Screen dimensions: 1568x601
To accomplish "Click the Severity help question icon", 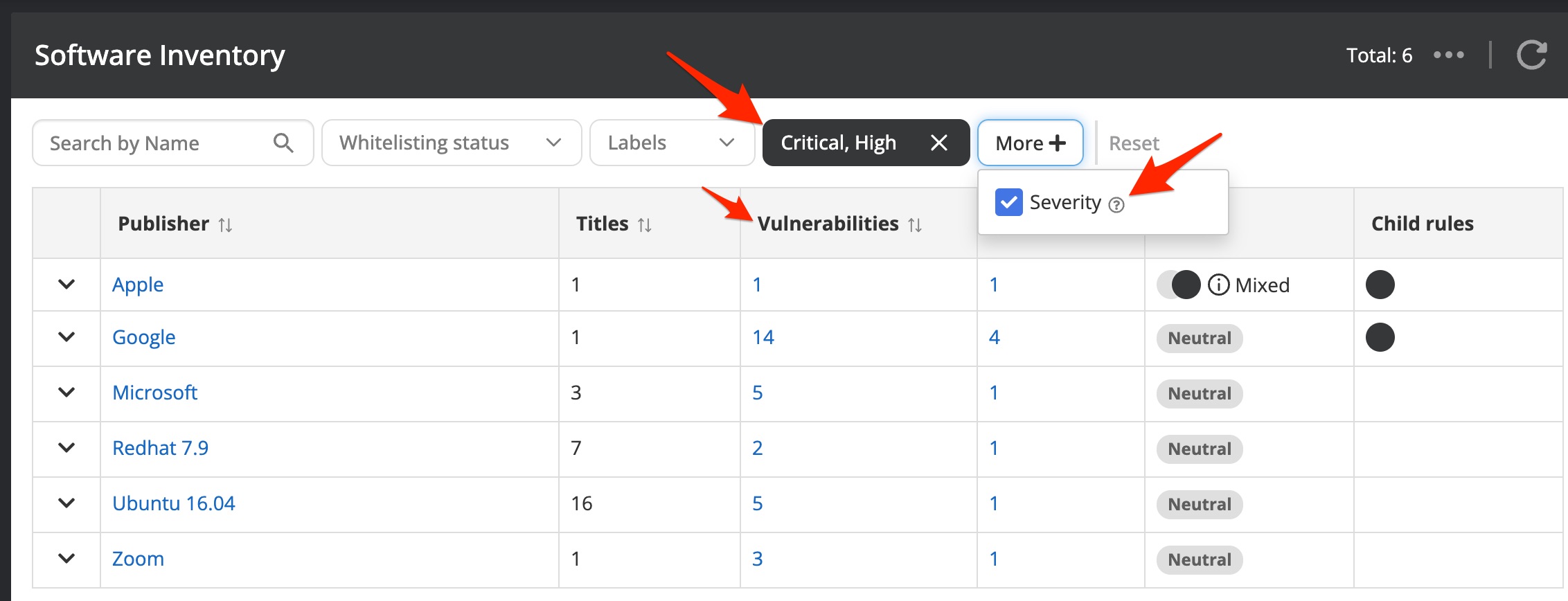I will tap(1116, 205).
